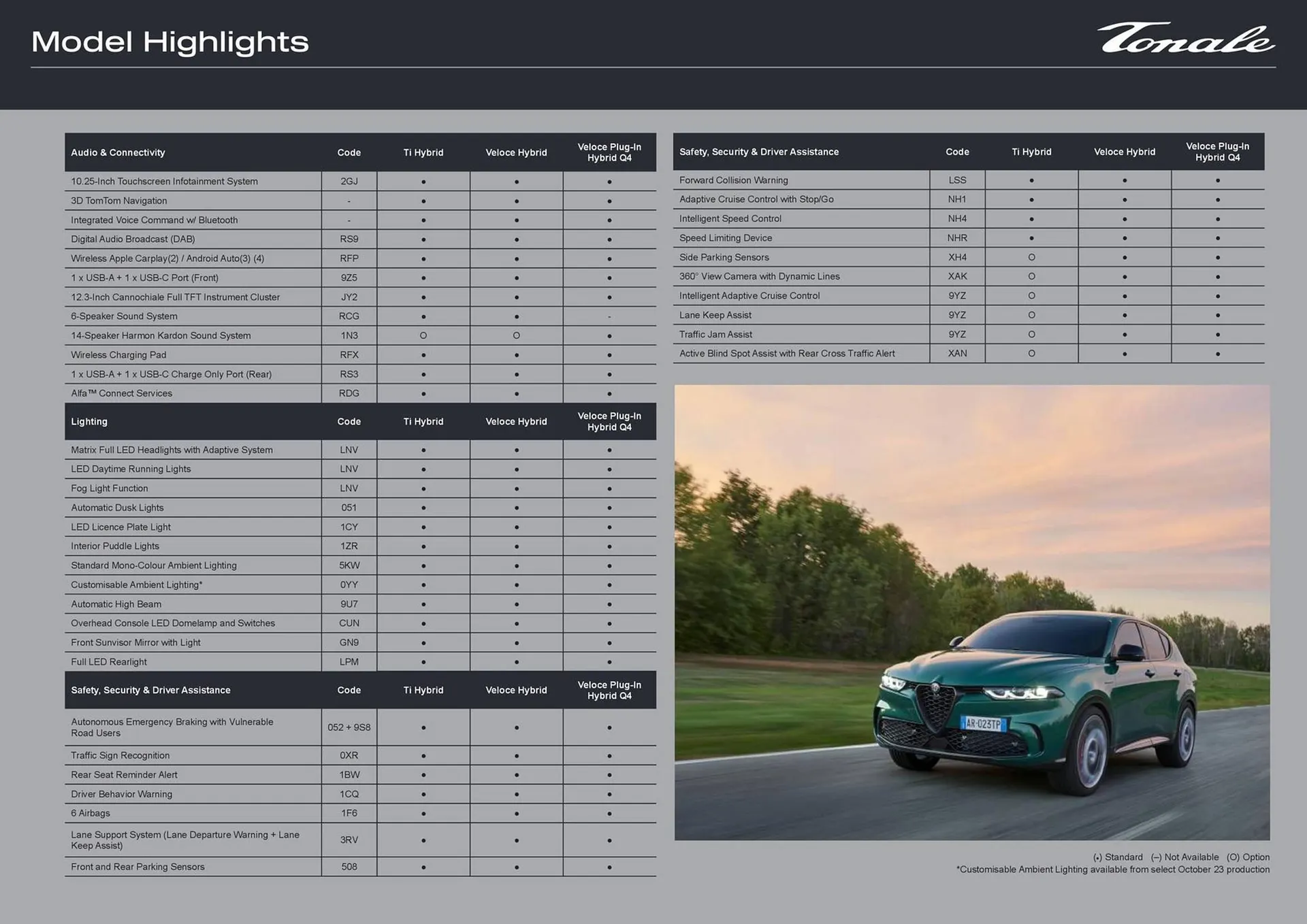Expand the Lighting section header
The height and width of the screenshot is (924, 1307).
pyautogui.click(x=88, y=421)
